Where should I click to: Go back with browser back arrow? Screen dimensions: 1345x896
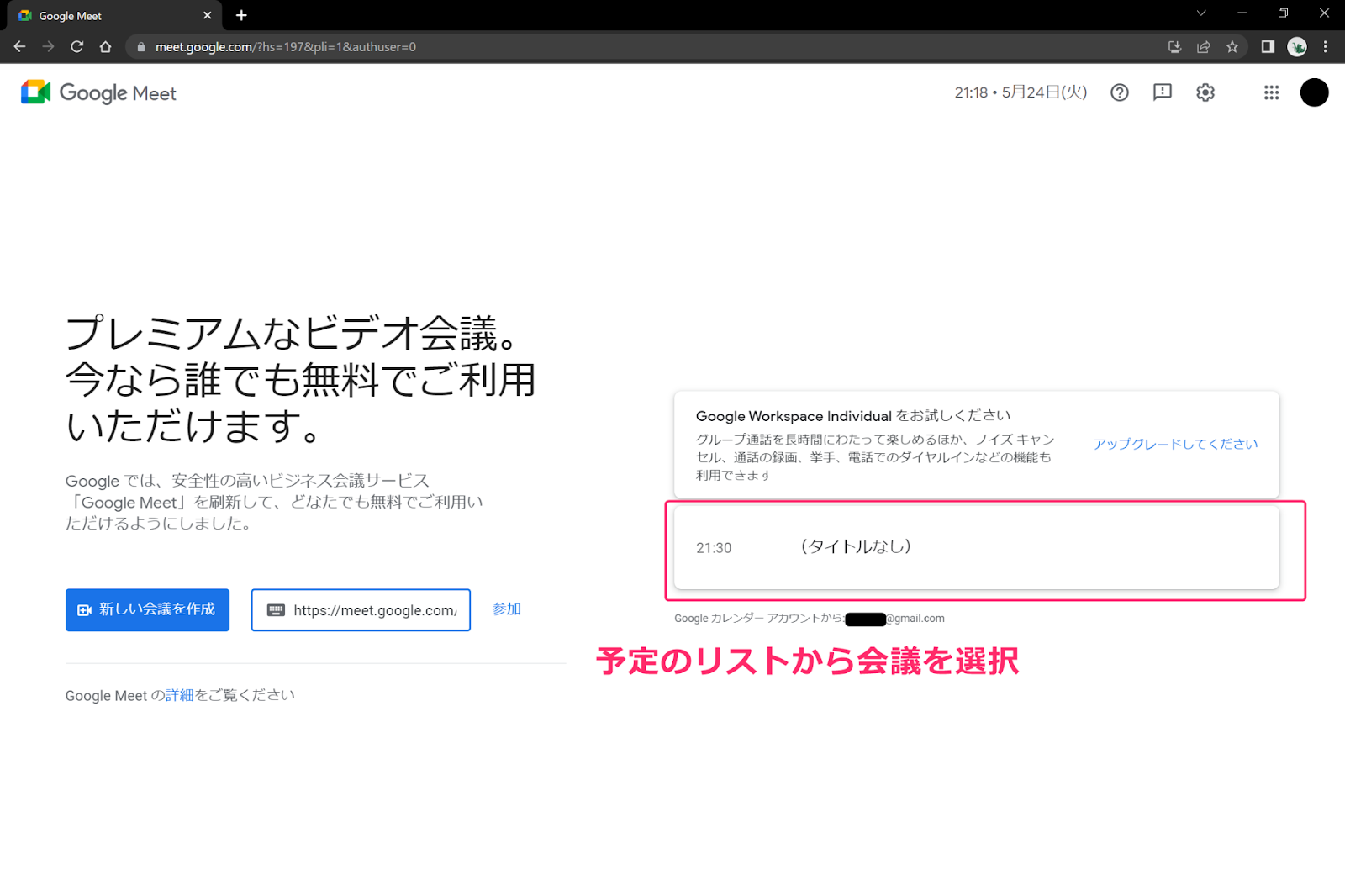(20, 47)
